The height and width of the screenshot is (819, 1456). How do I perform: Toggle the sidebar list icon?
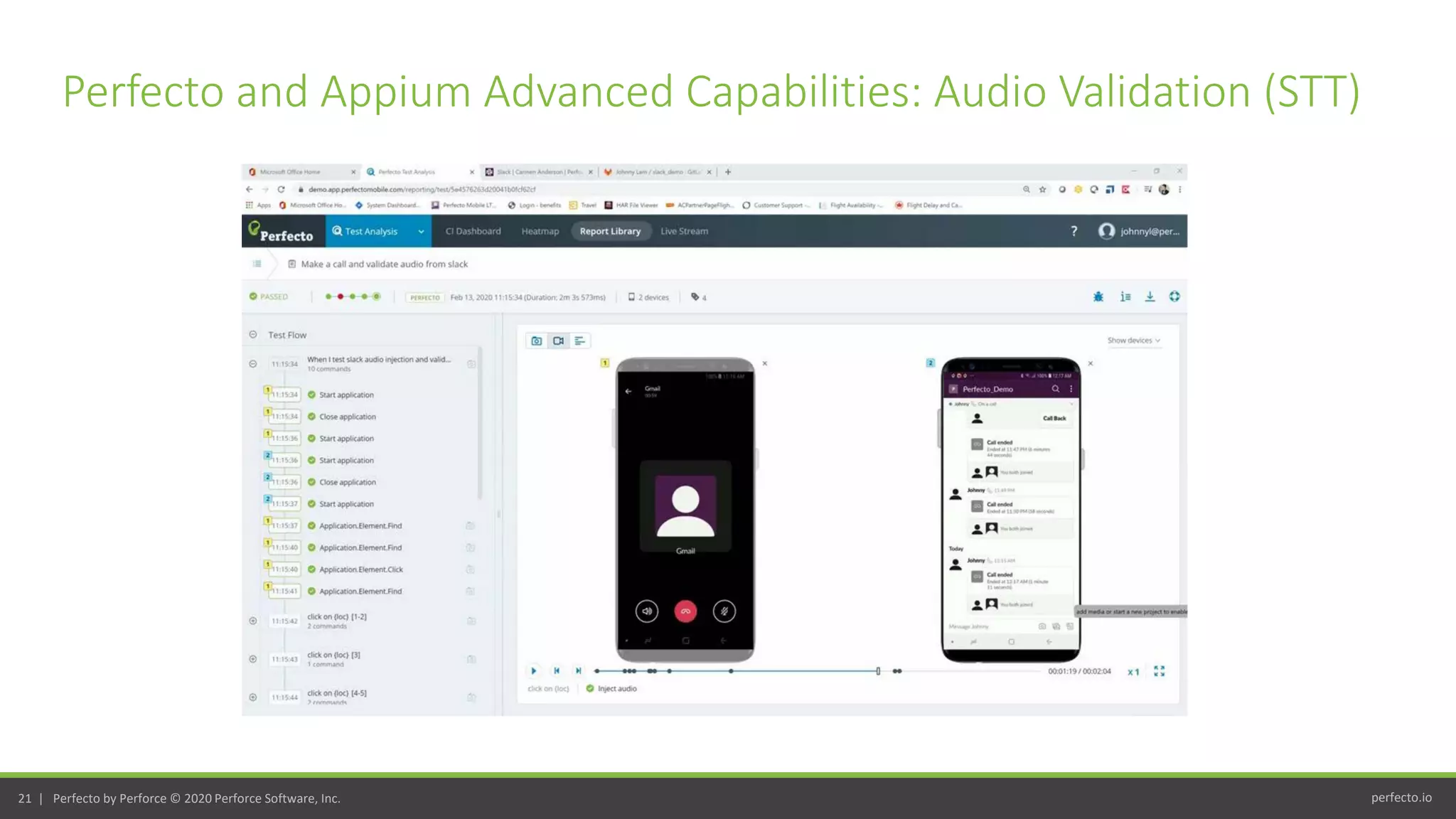pyautogui.click(x=257, y=264)
